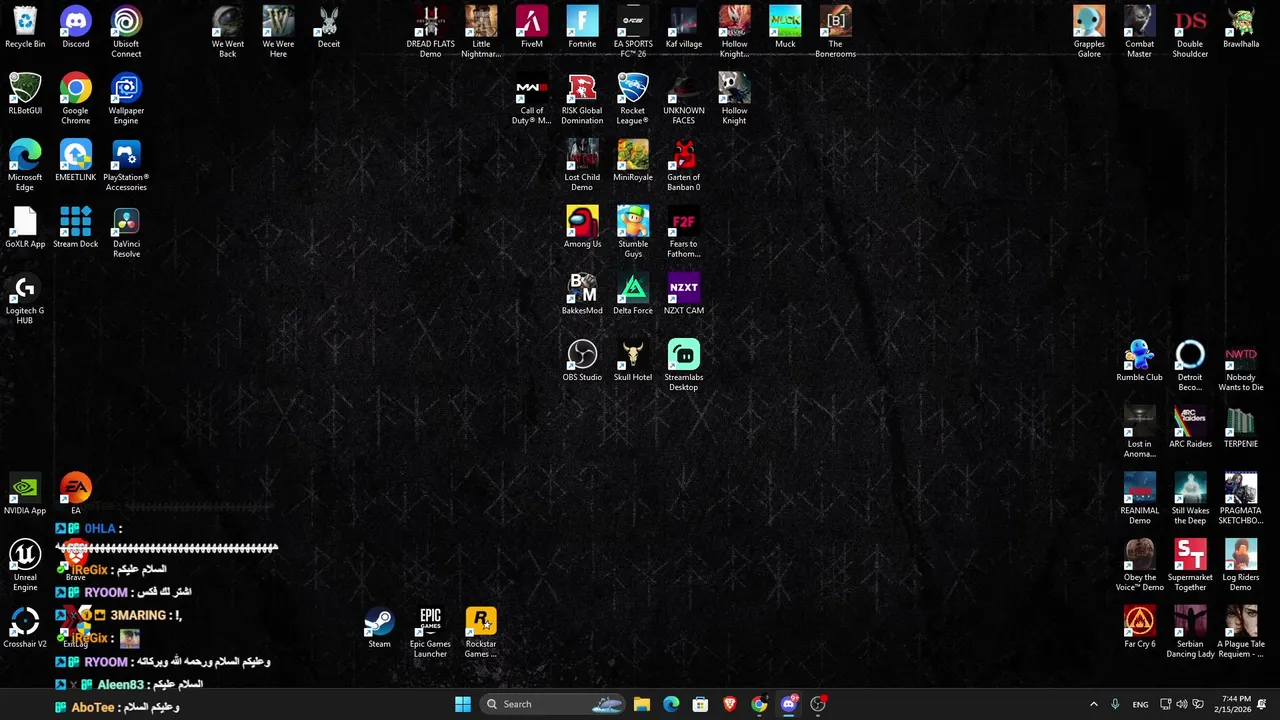This screenshot has width=1280, height=720.
Task: Focus the taskbar Search box
Action: [x=553, y=704]
